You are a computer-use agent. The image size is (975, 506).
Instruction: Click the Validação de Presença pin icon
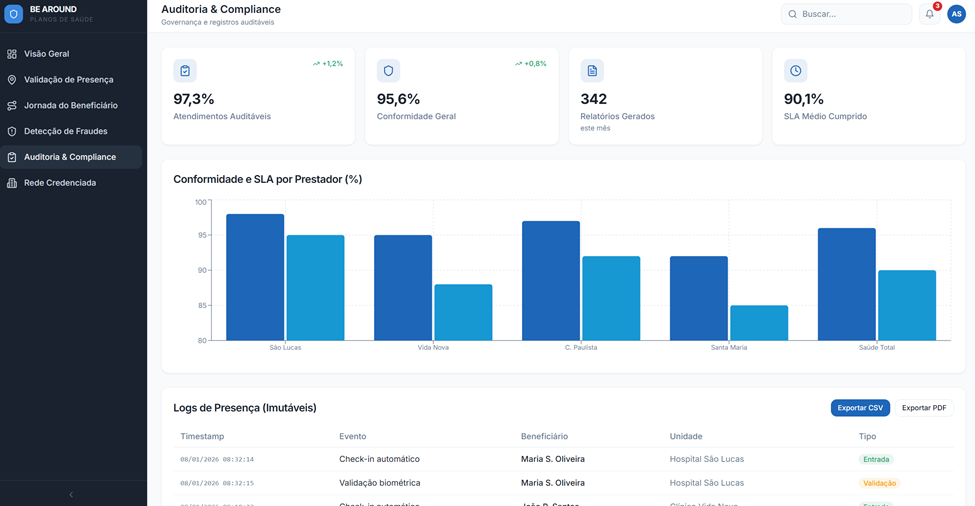[12, 80]
